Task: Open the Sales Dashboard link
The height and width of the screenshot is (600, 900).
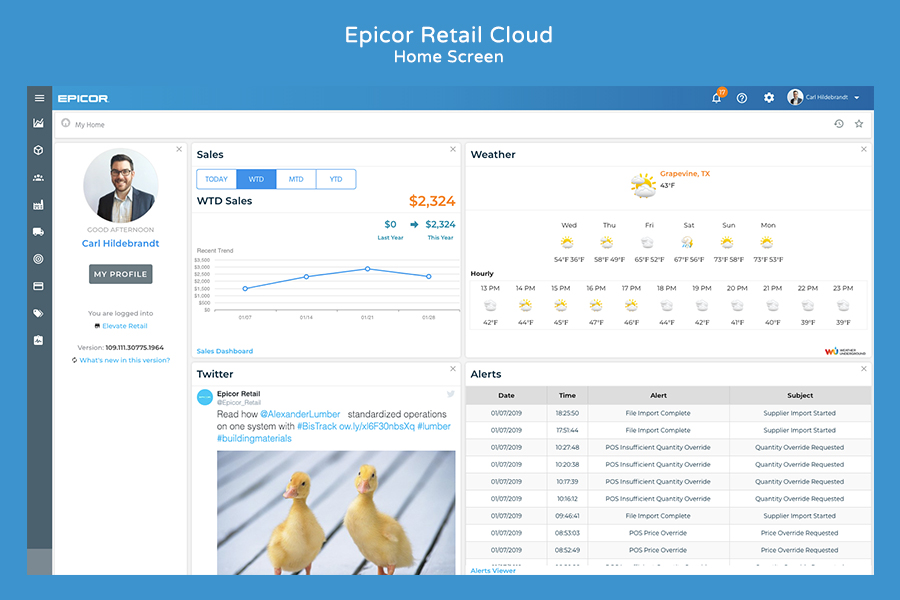Action: (225, 351)
